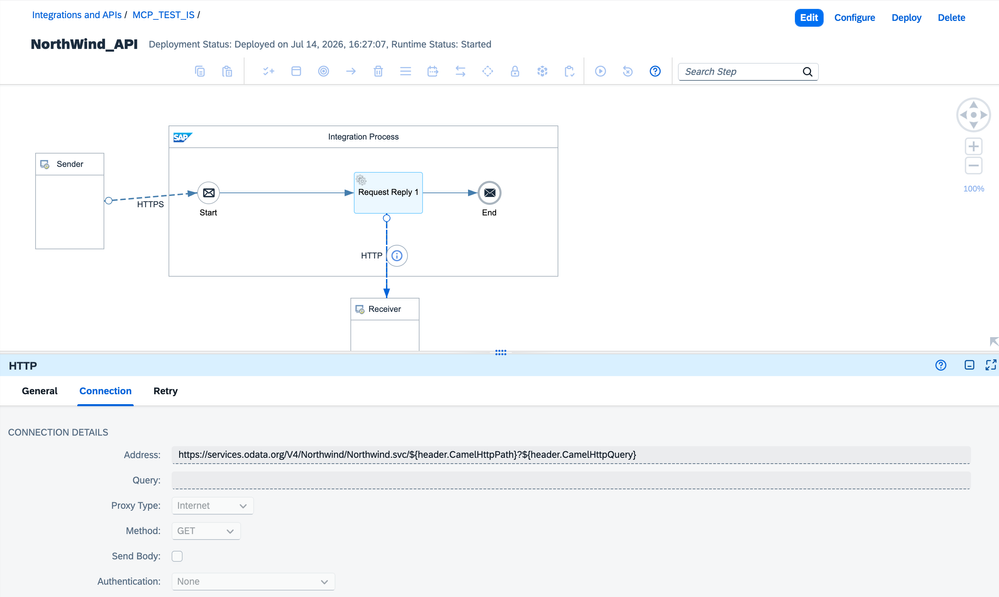
Task: Click the play-circle simulation icon in toolbar
Action: (x=600, y=71)
